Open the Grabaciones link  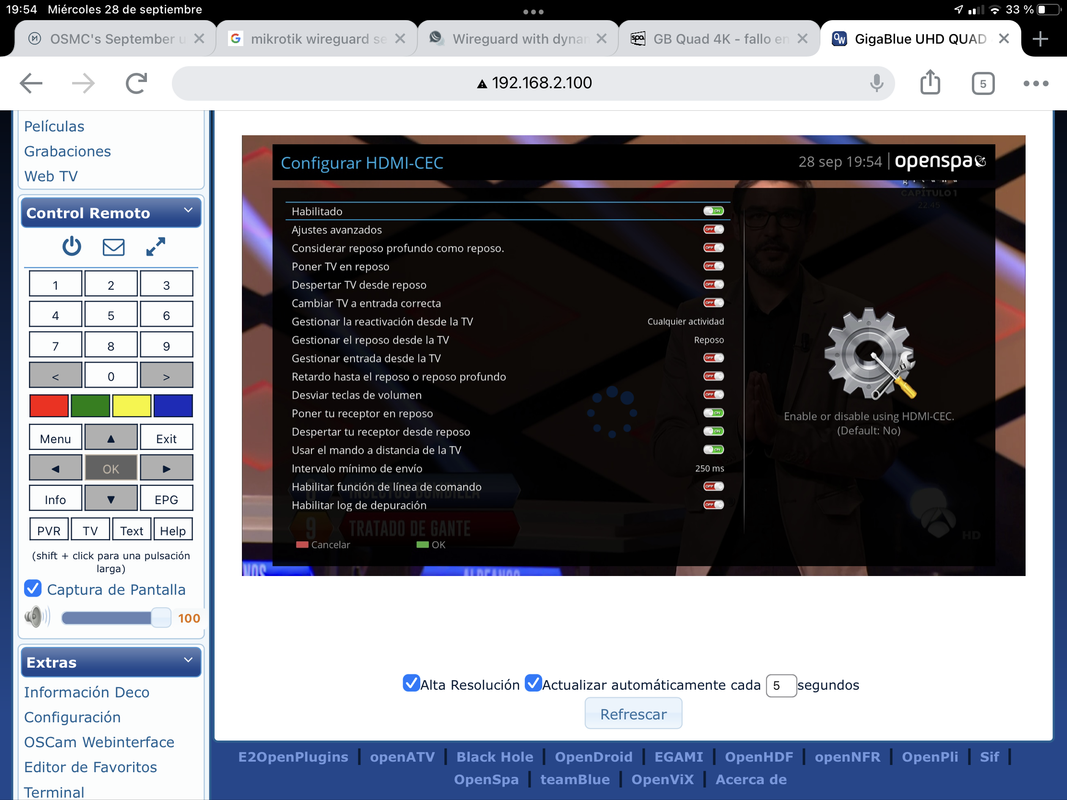(67, 152)
